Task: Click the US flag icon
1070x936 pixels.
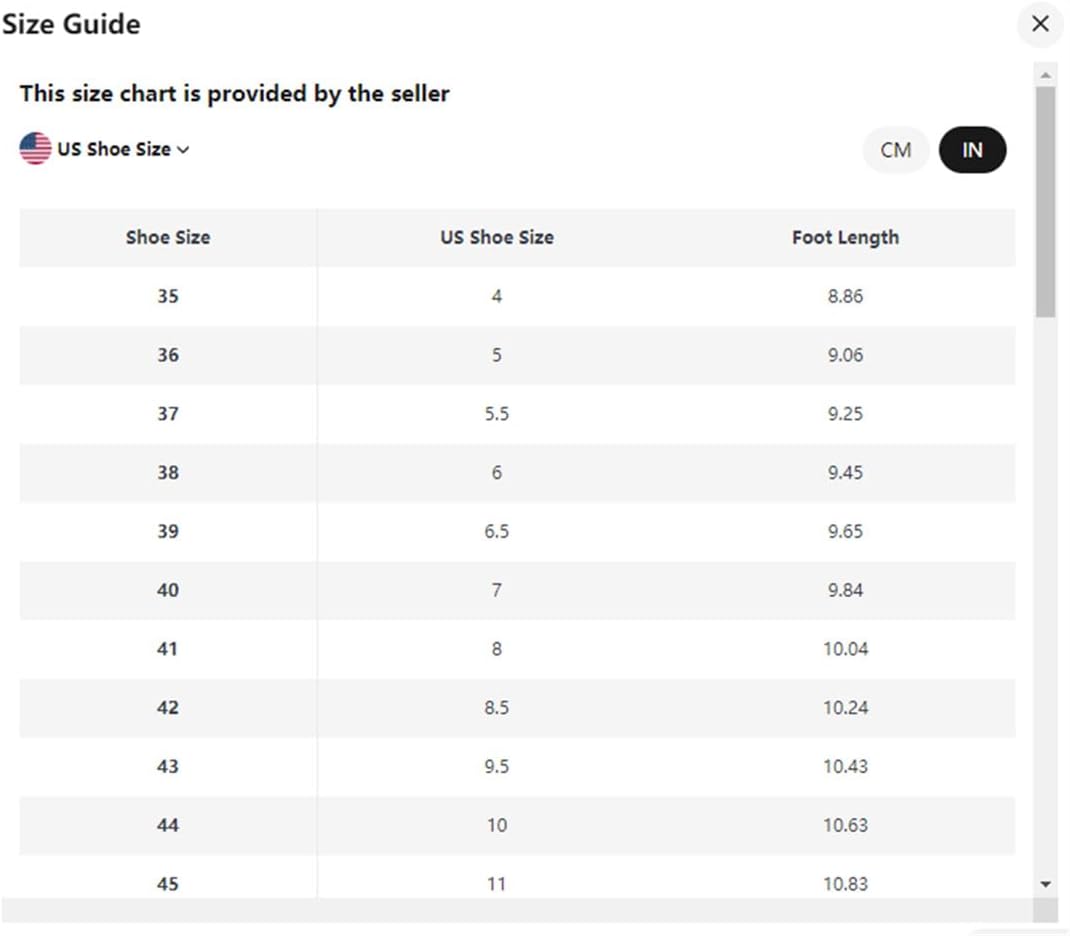Action: tap(35, 149)
